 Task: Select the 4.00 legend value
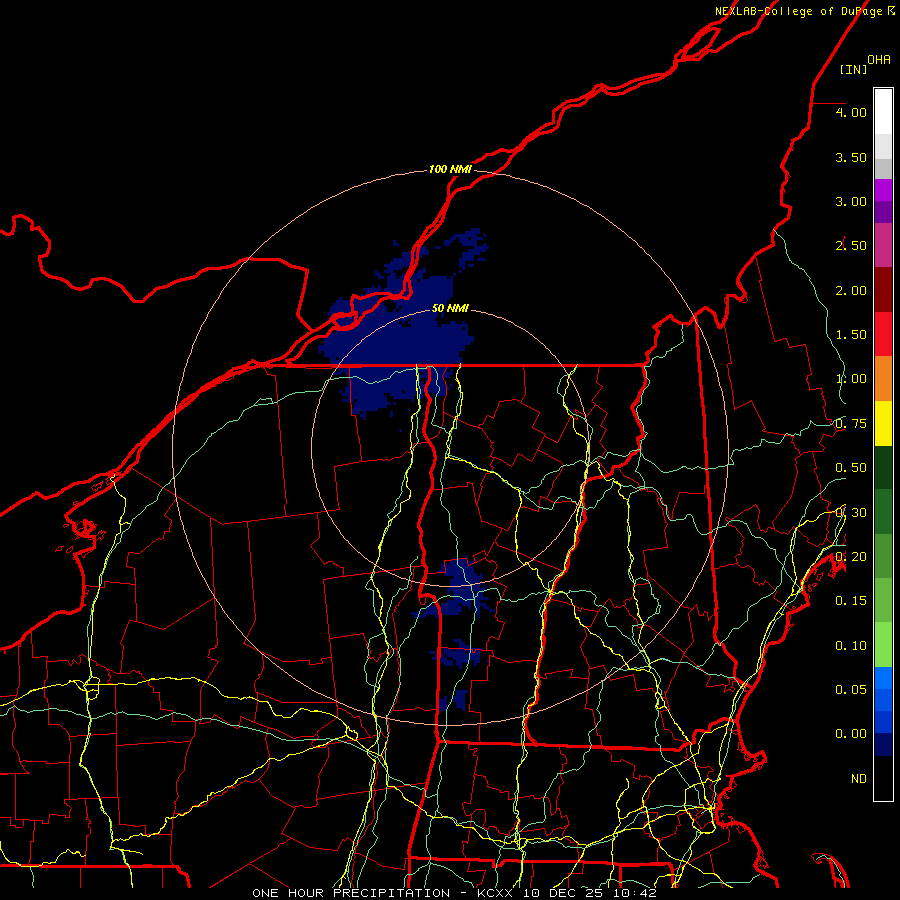coord(851,112)
